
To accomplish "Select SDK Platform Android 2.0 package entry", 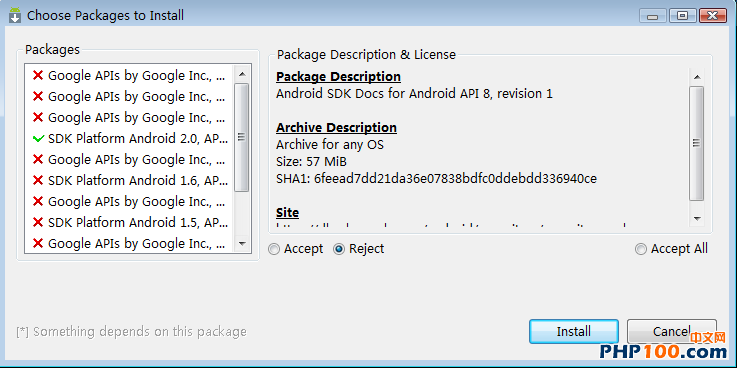I will pyautogui.click(x=130, y=139).
